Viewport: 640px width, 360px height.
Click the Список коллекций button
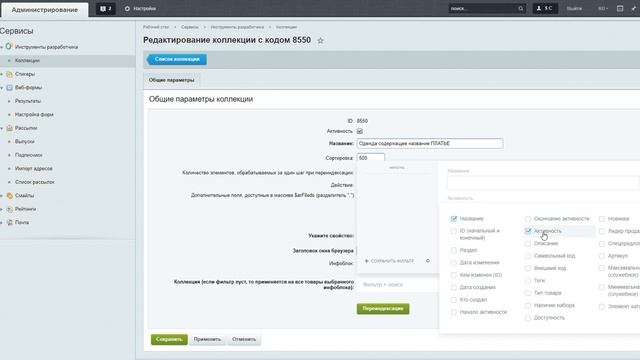[x=177, y=60]
